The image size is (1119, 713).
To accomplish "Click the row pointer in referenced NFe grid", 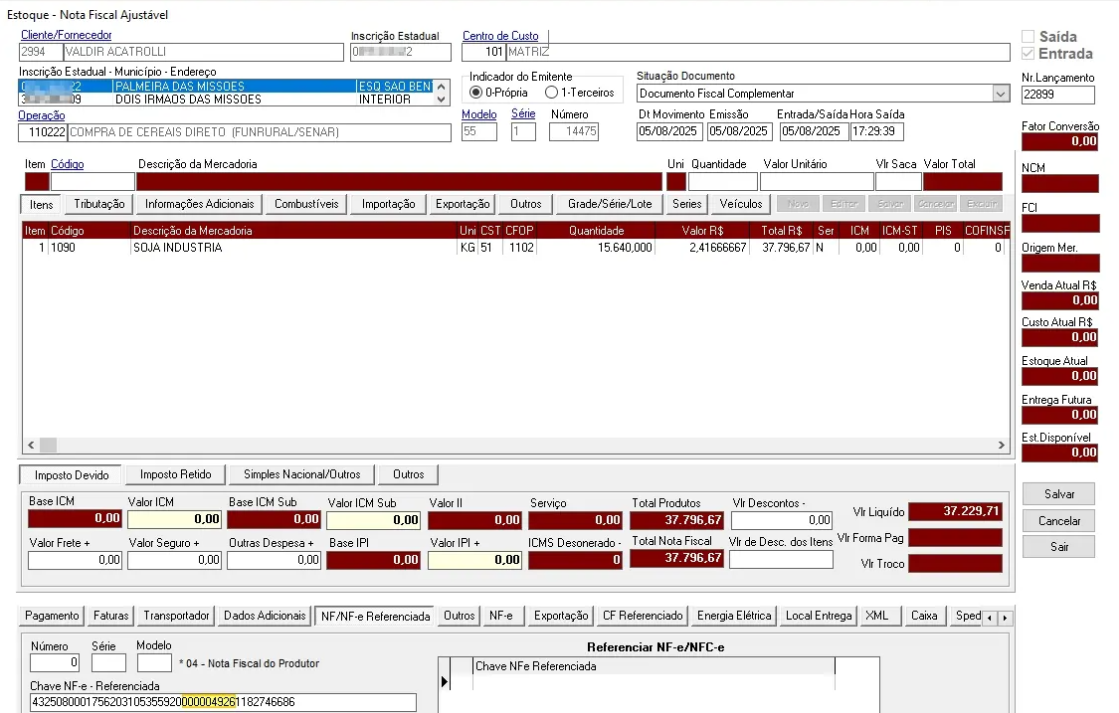I will [x=445, y=682].
